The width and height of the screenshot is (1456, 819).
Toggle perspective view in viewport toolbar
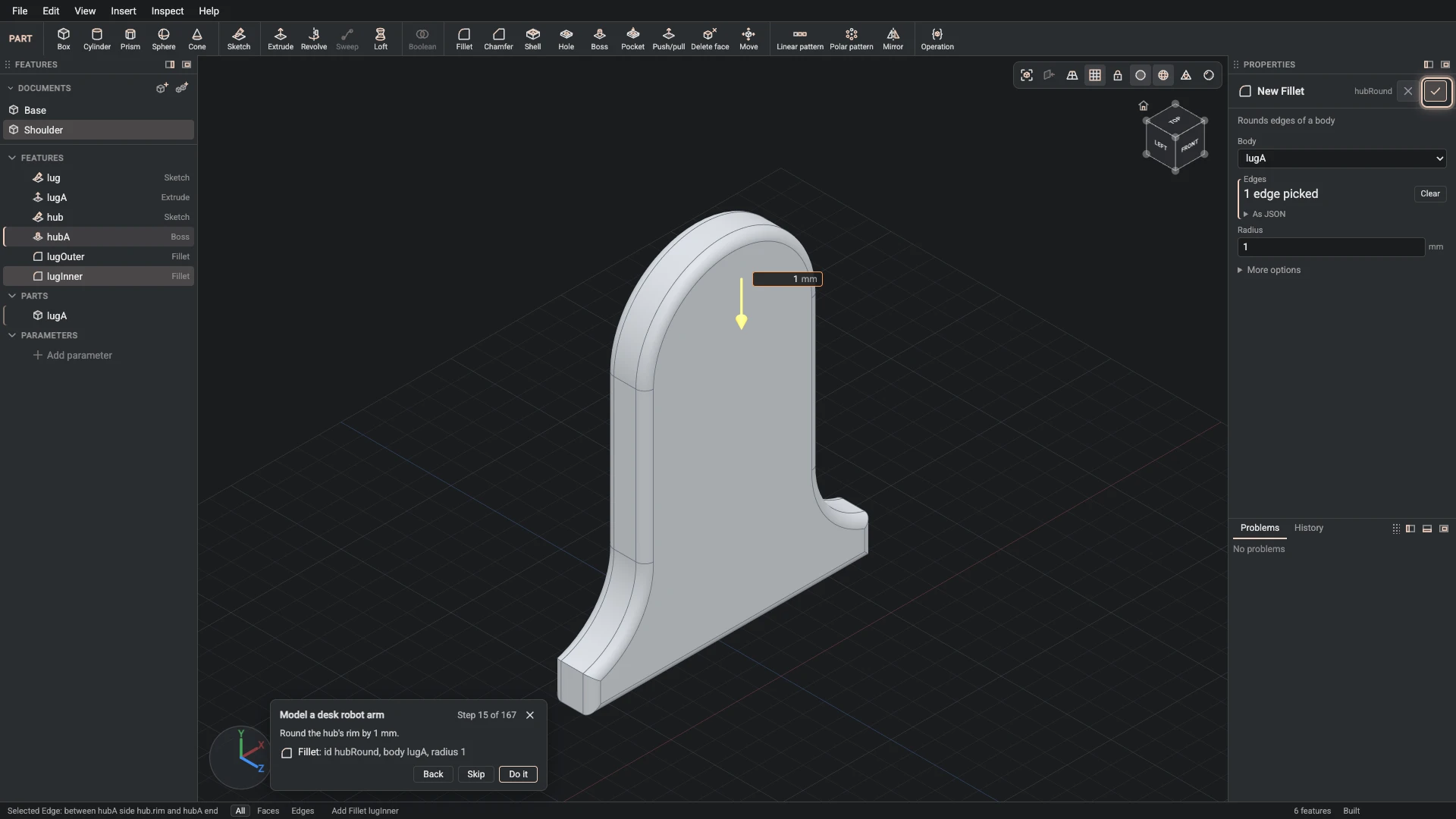(x=1072, y=75)
